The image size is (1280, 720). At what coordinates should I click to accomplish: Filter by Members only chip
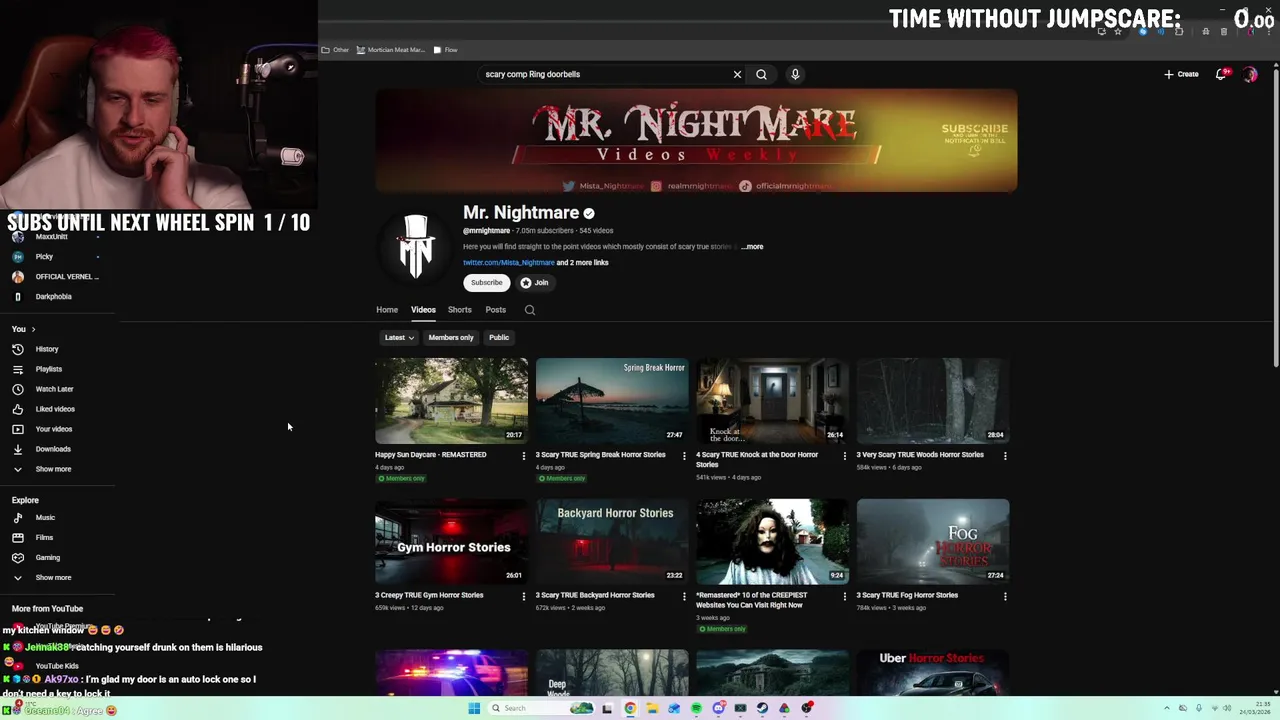451,338
